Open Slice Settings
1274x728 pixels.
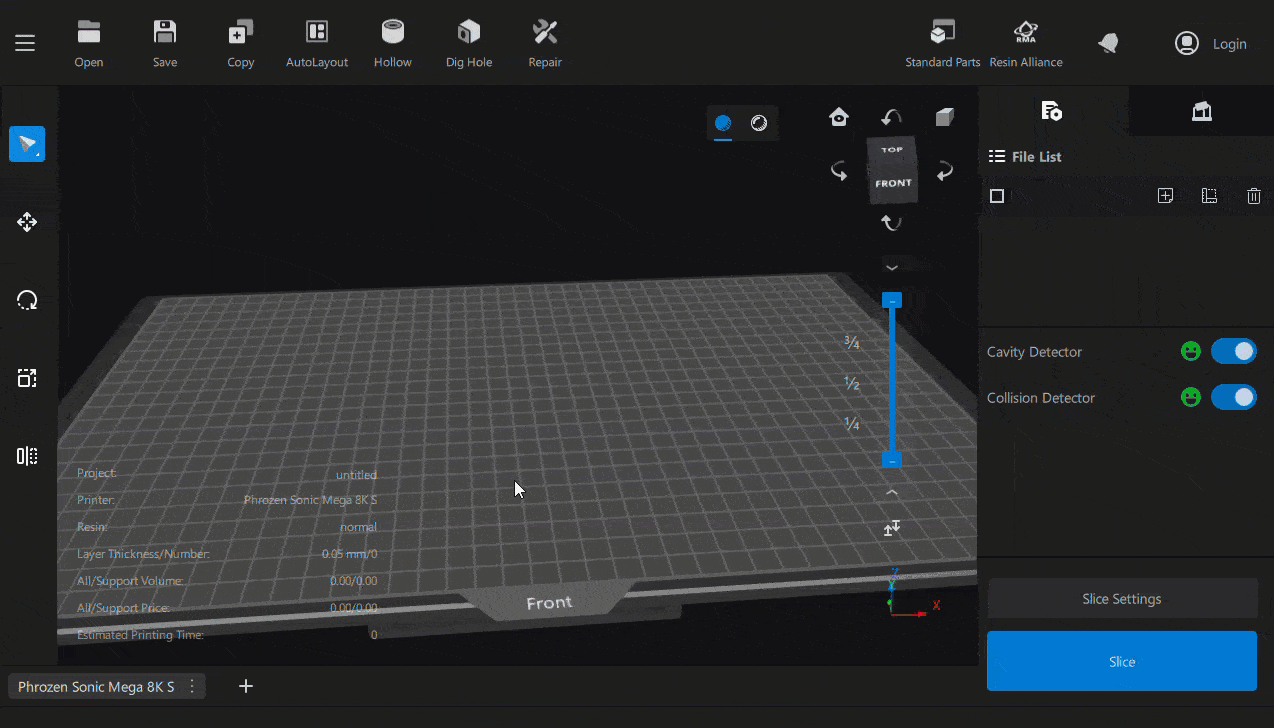(x=1121, y=598)
